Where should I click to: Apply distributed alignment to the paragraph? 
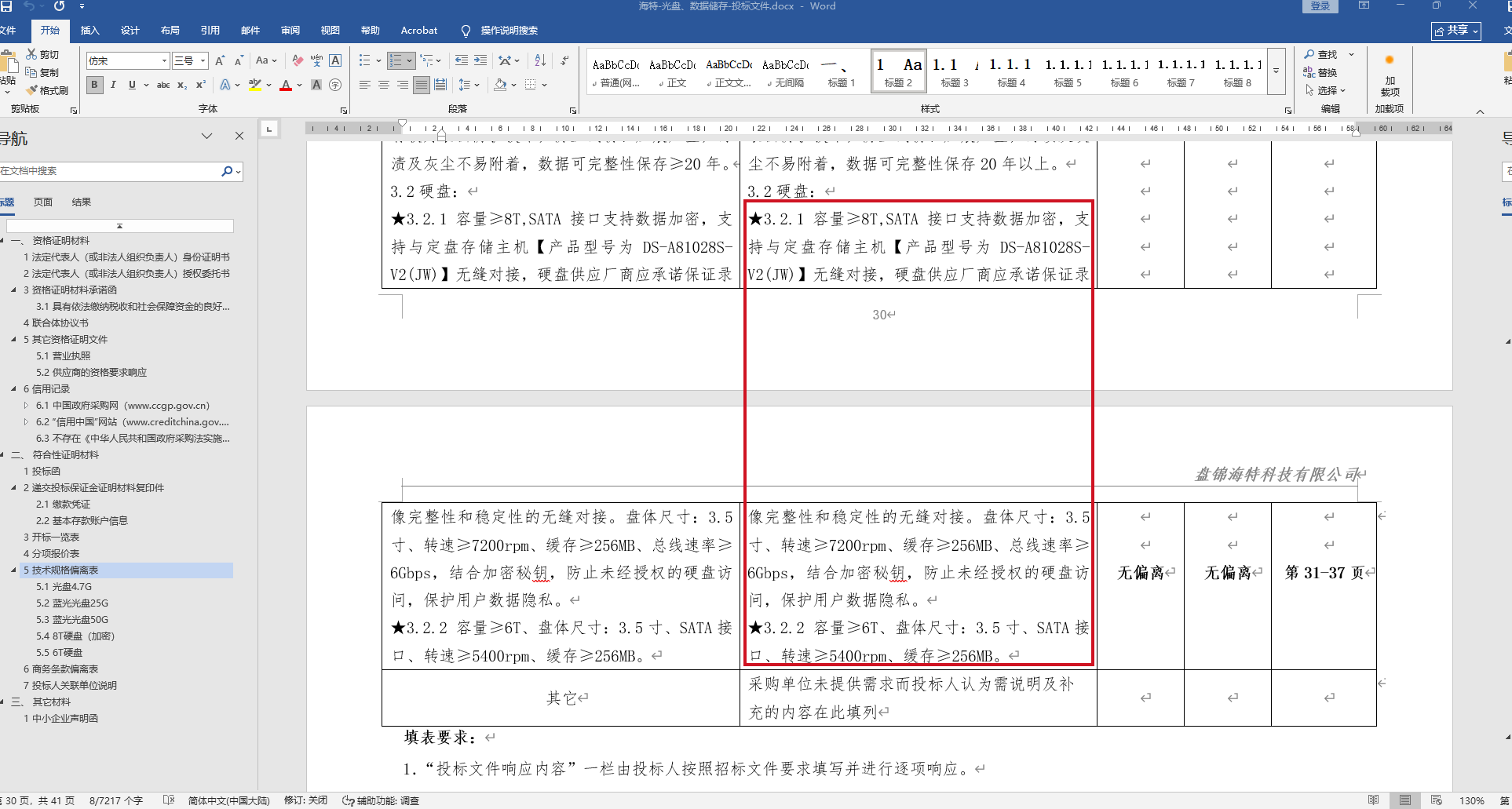440,85
